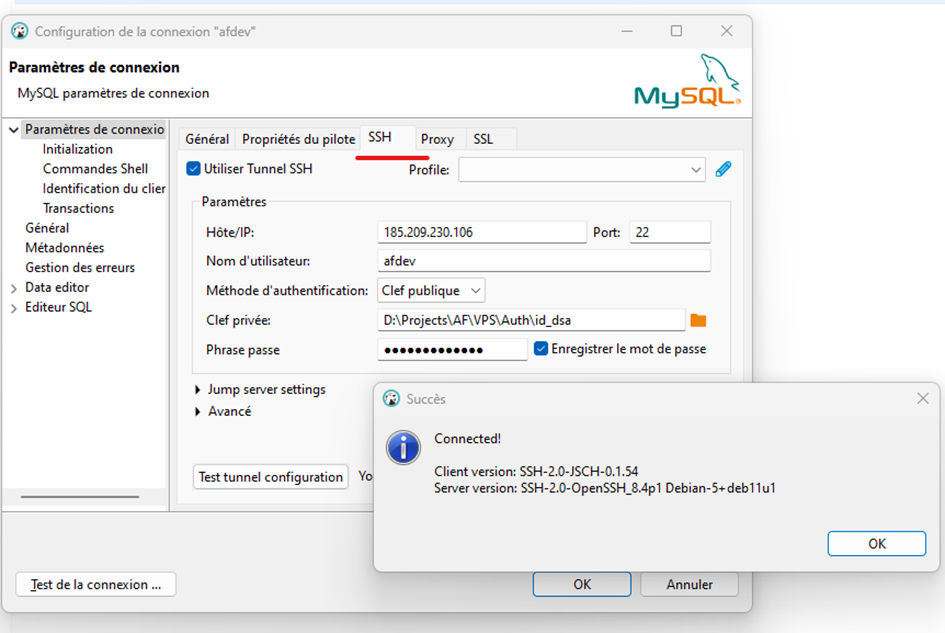Viewport: 945px width, 633px height.
Task: Select Gestion des erreurs tree item
Action: click(80, 268)
